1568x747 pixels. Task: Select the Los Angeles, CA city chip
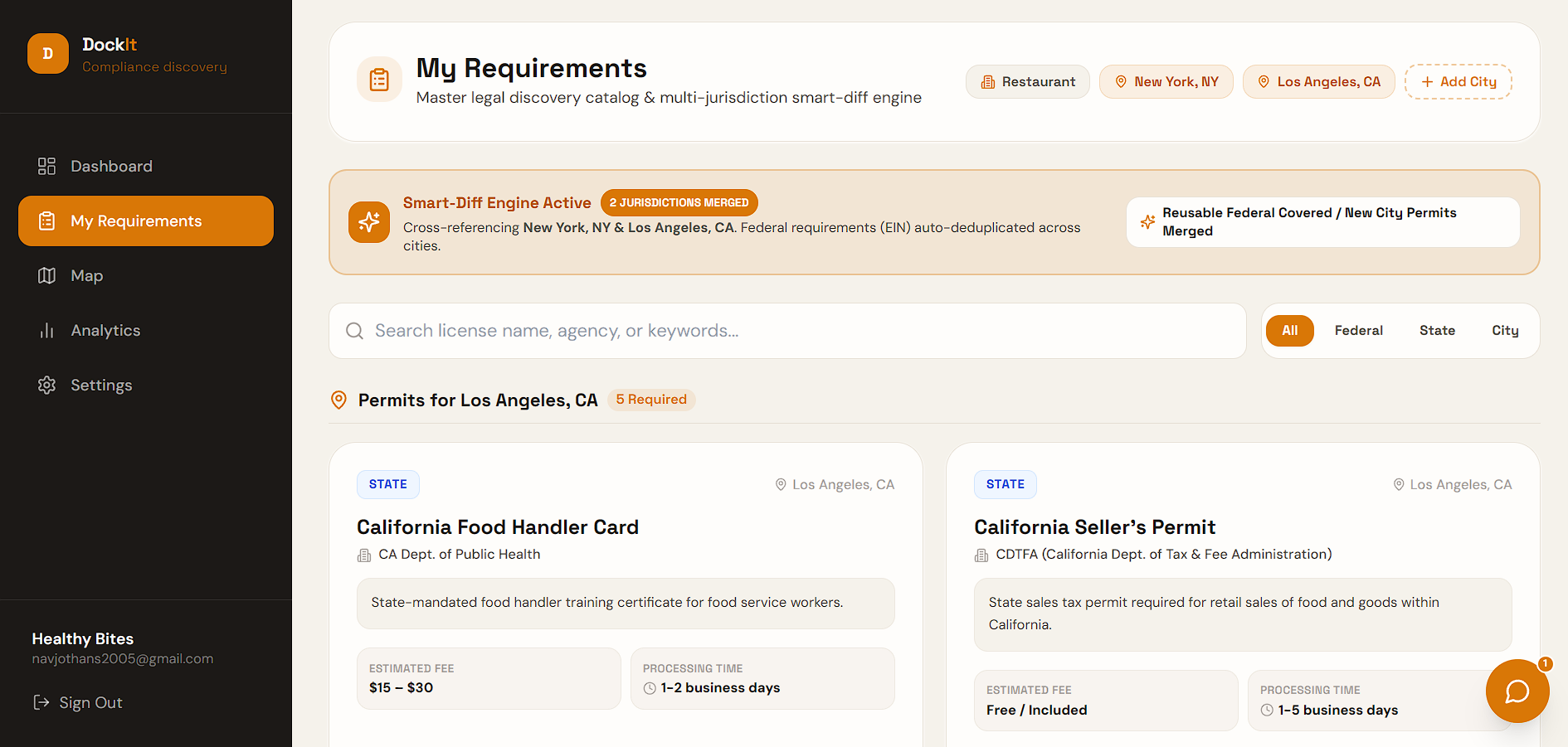pyautogui.click(x=1319, y=81)
